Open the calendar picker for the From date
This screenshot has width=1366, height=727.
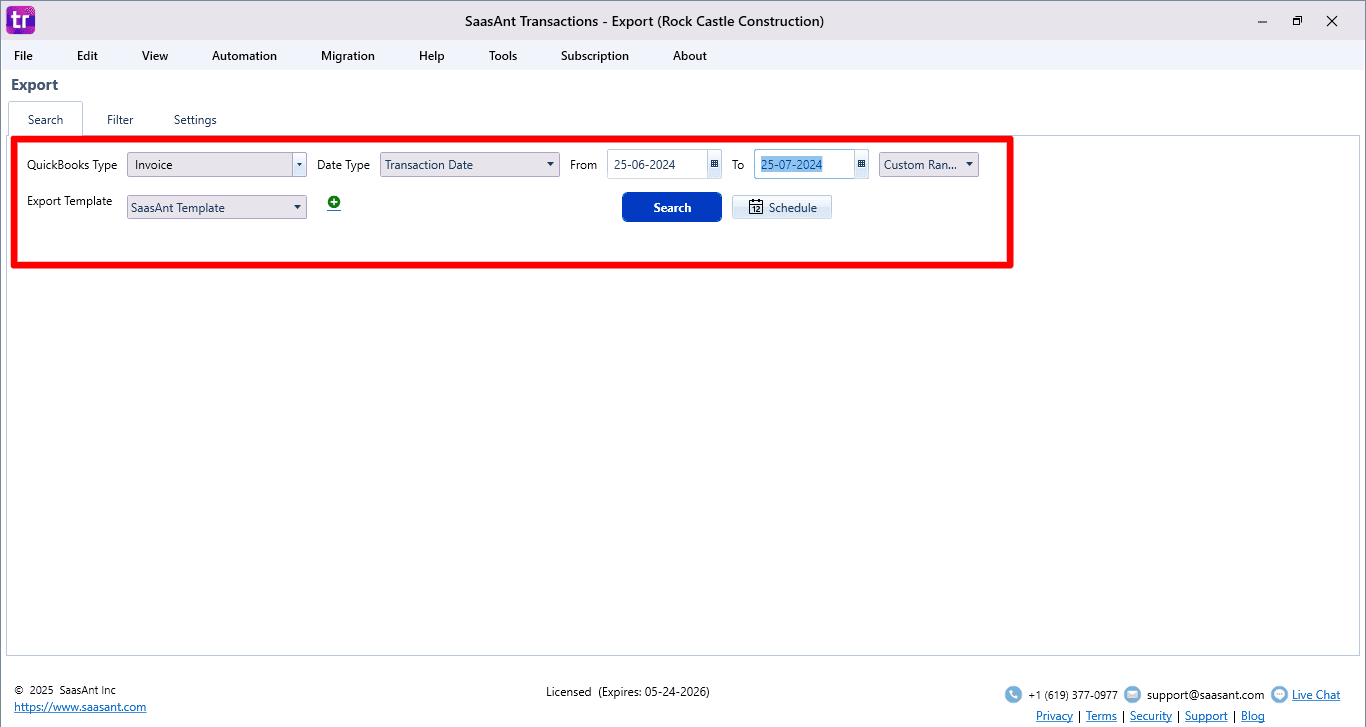(714, 164)
